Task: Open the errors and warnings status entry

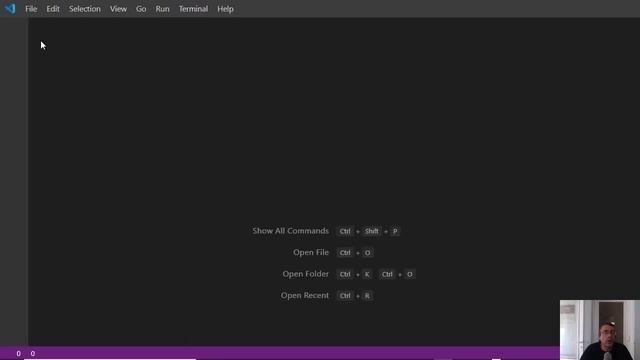Action: pyautogui.click(x=25, y=353)
